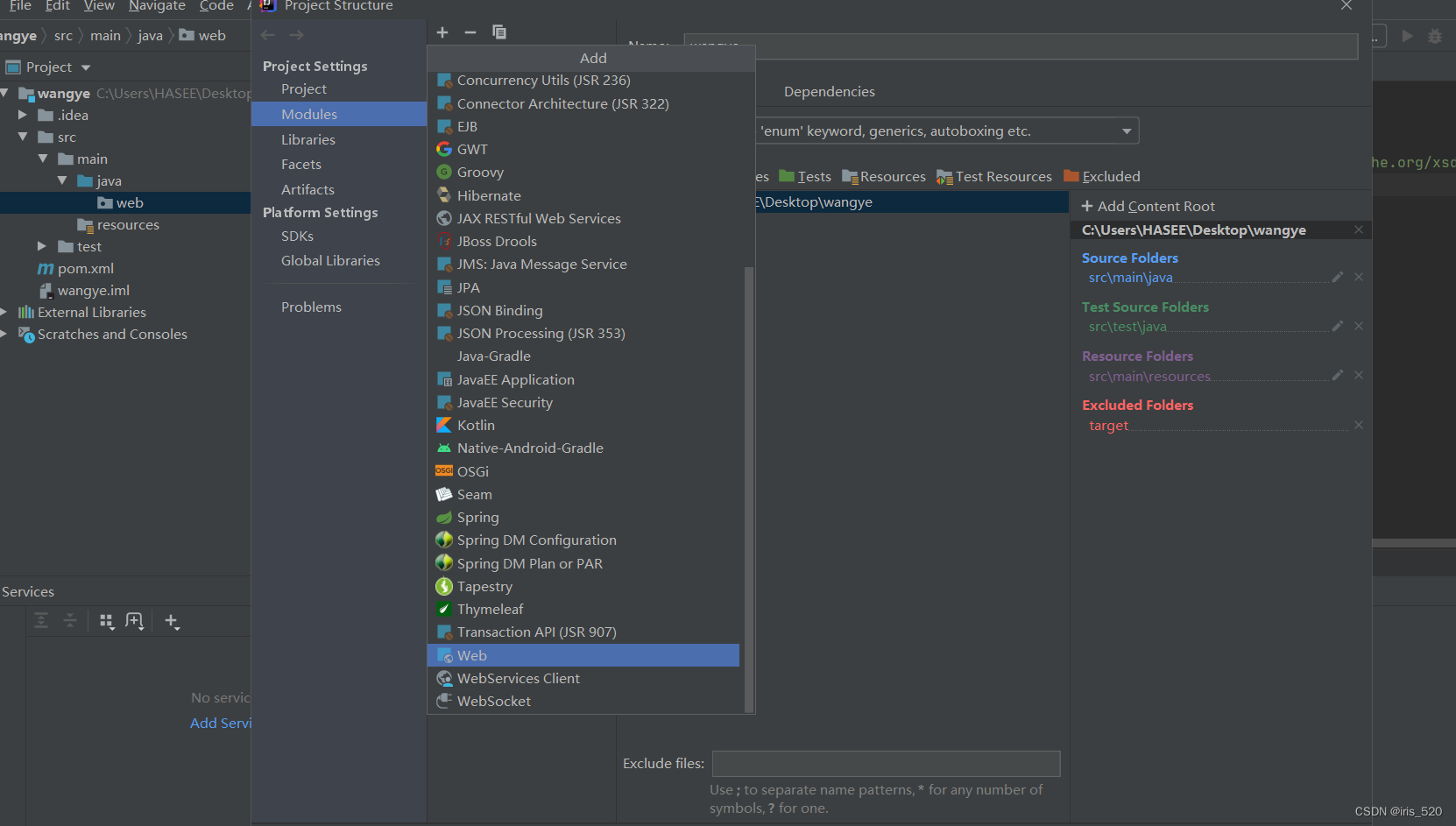
Task: Edit src\main\resources folder properties
Action: point(1338,375)
